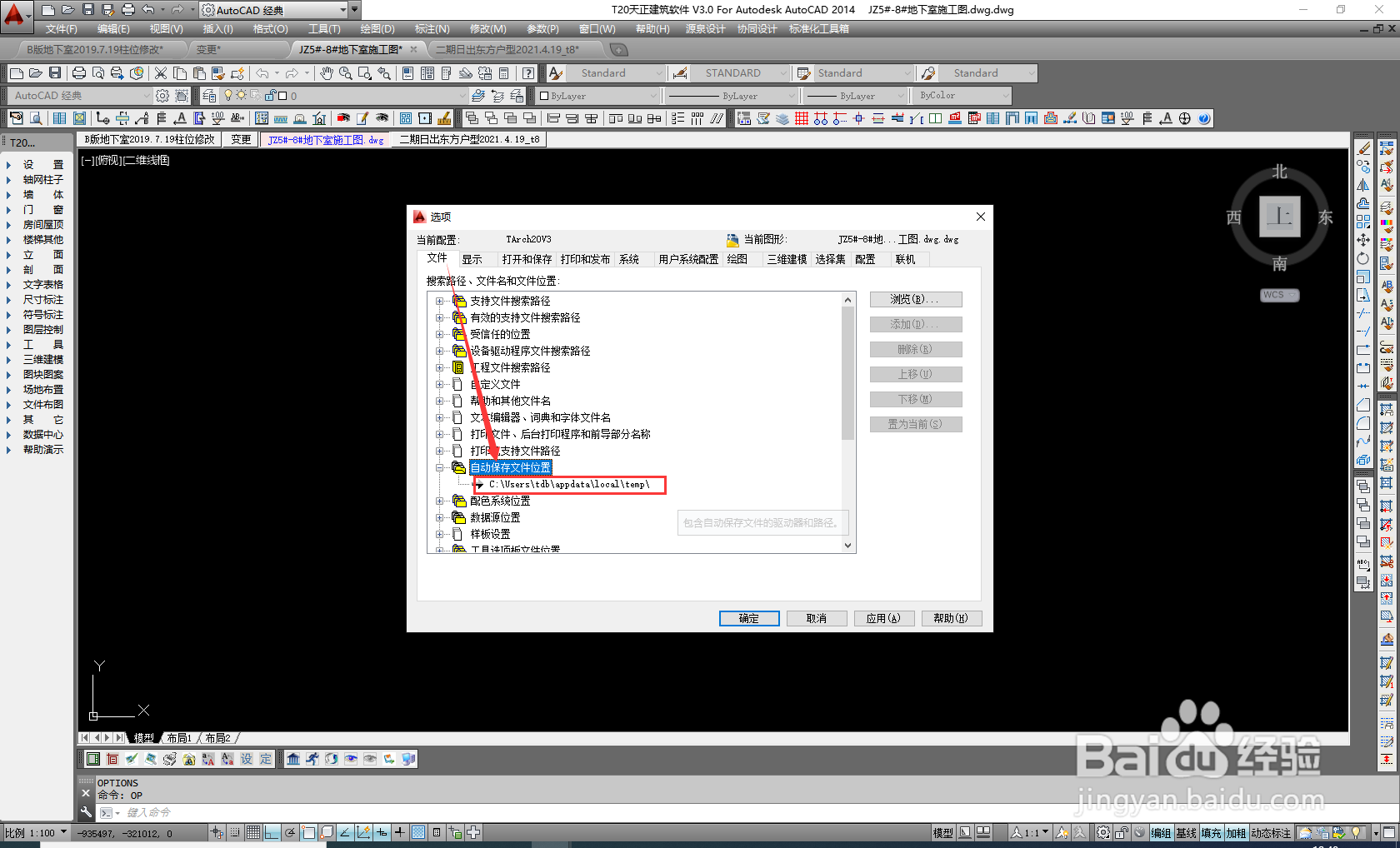The width and height of the screenshot is (1400, 848).
Task: Click the red grid axis icon in TArch toolbar
Action: pos(802,118)
